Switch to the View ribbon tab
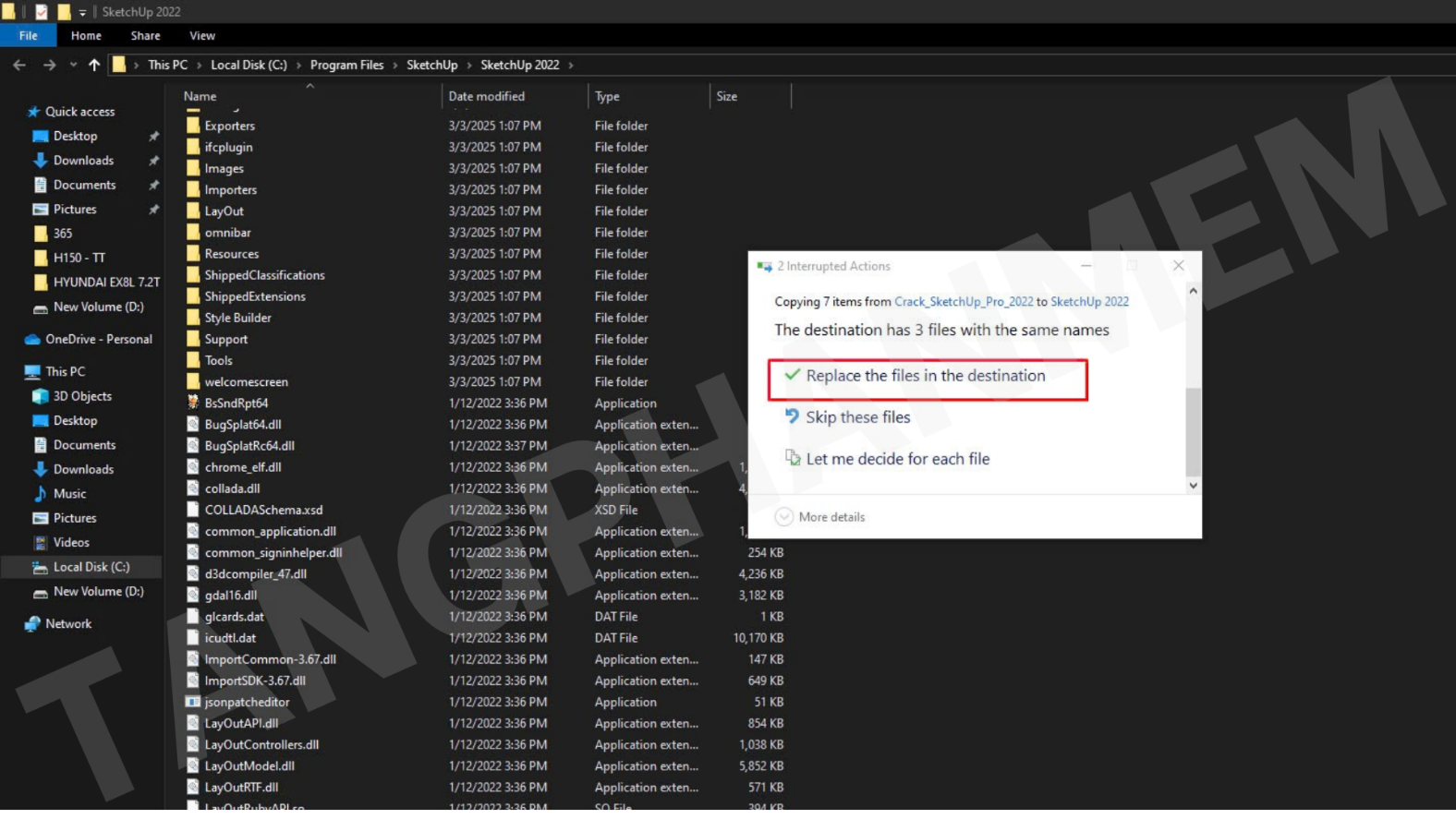Screen dimensions: 1456x819 (202, 35)
